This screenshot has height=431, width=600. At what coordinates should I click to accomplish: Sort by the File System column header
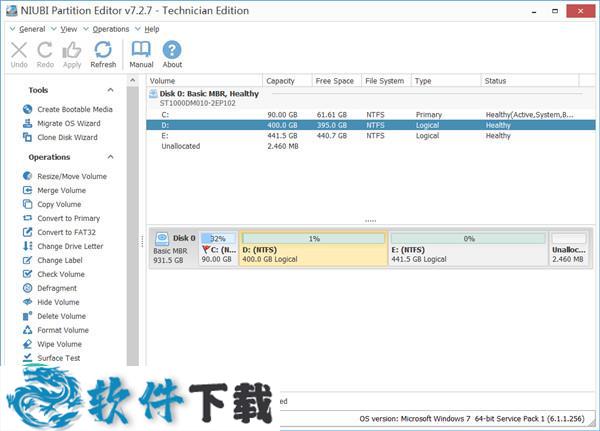tap(386, 81)
